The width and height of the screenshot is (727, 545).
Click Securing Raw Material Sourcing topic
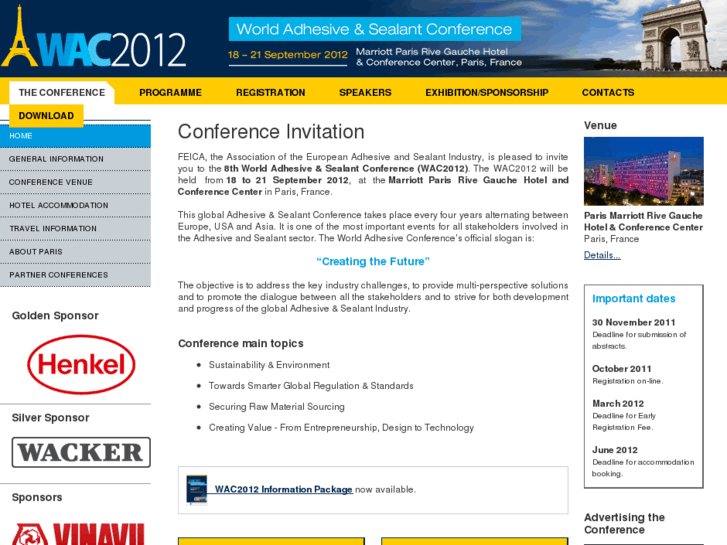point(276,407)
